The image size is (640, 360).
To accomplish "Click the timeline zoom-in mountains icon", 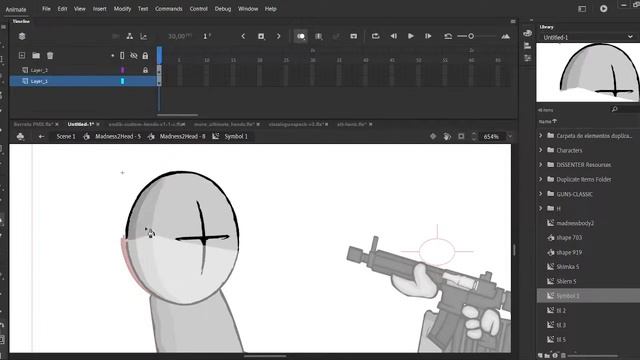I will point(506,36).
